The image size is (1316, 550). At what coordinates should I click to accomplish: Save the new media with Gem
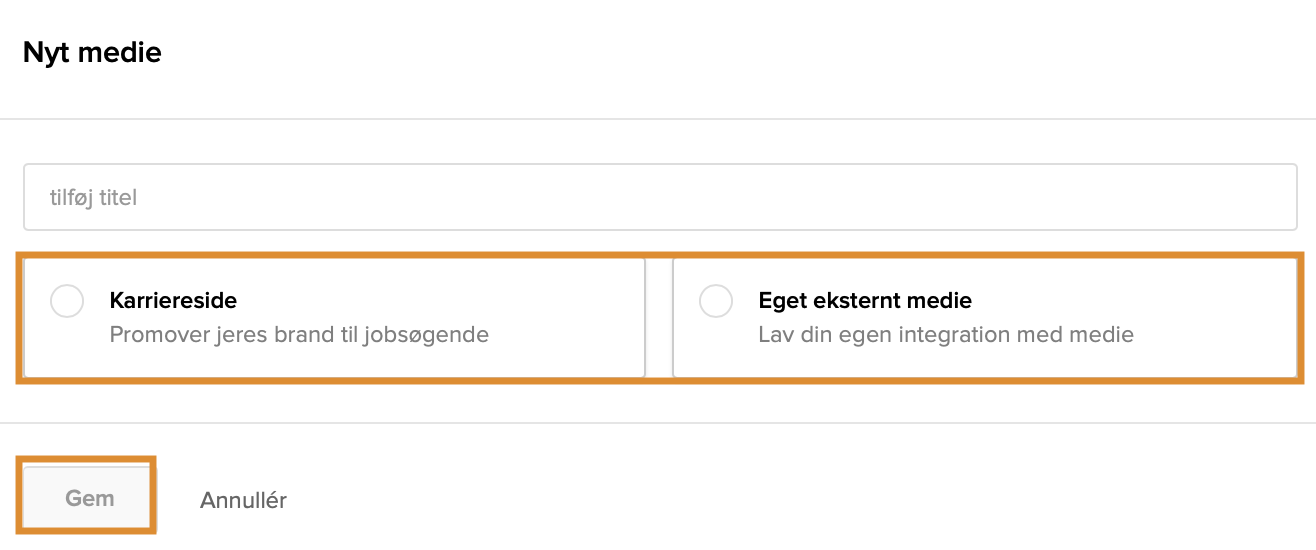pos(89,498)
